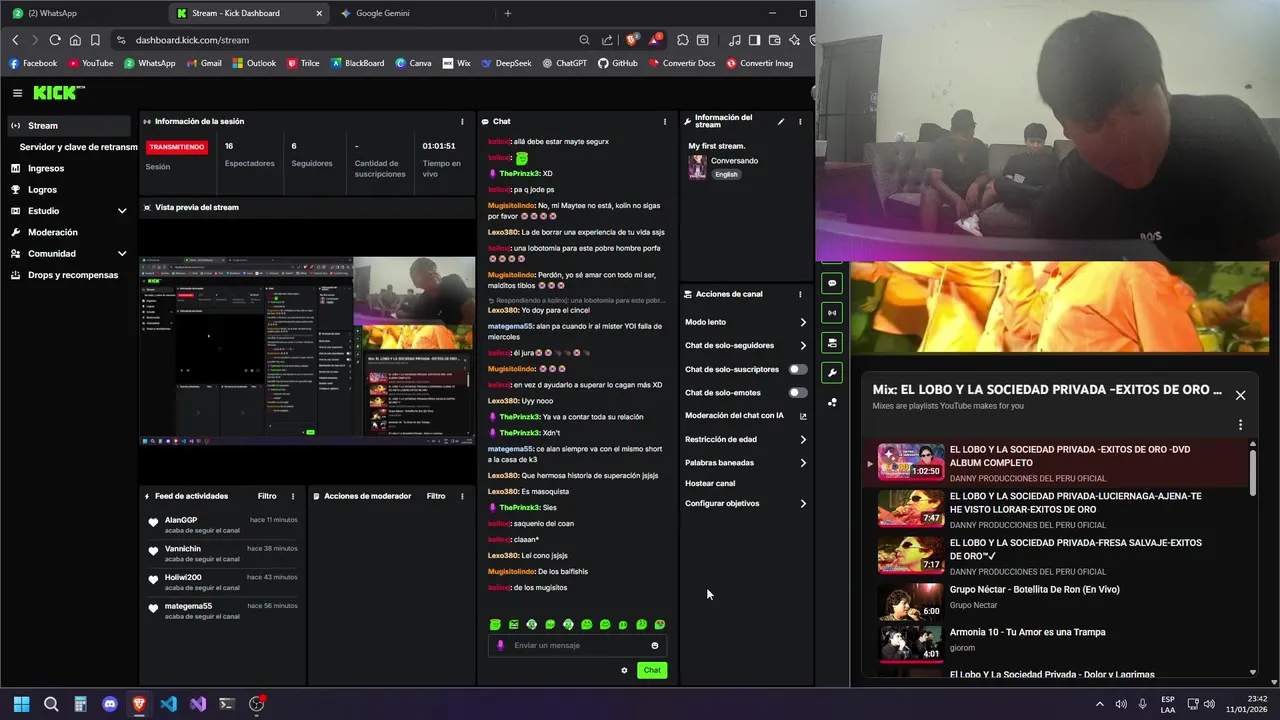Open the ChatGPT bookmark
The width and height of the screenshot is (1280, 720).
click(565, 63)
